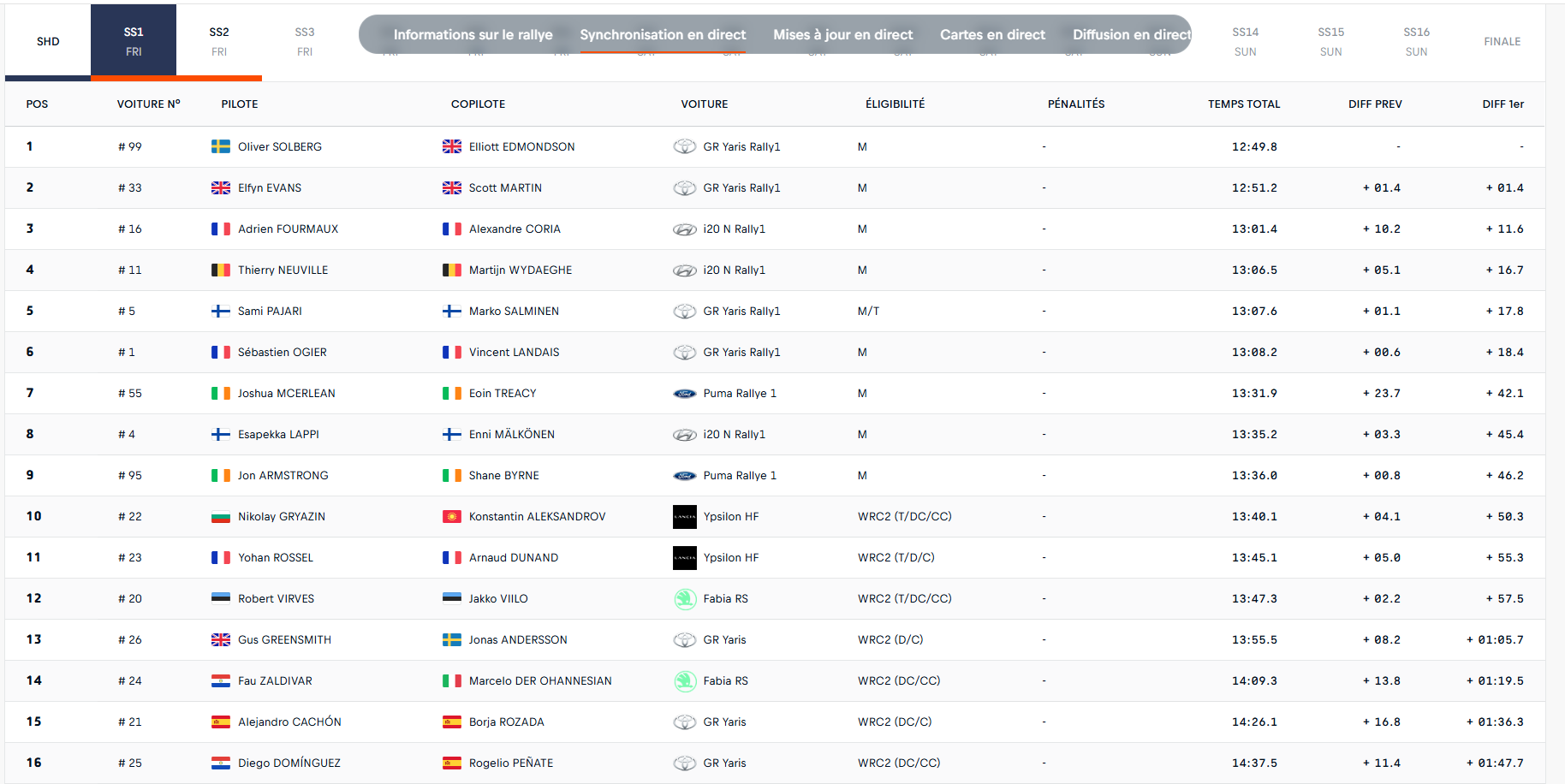Open the SS16 SUN stage tab
The width and height of the screenshot is (1565, 784).
1417,41
